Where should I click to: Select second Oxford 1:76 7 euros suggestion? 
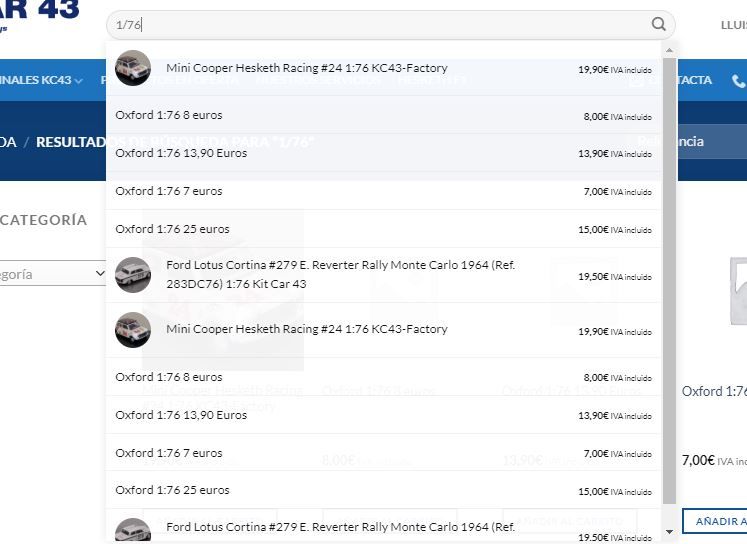tap(384, 453)
